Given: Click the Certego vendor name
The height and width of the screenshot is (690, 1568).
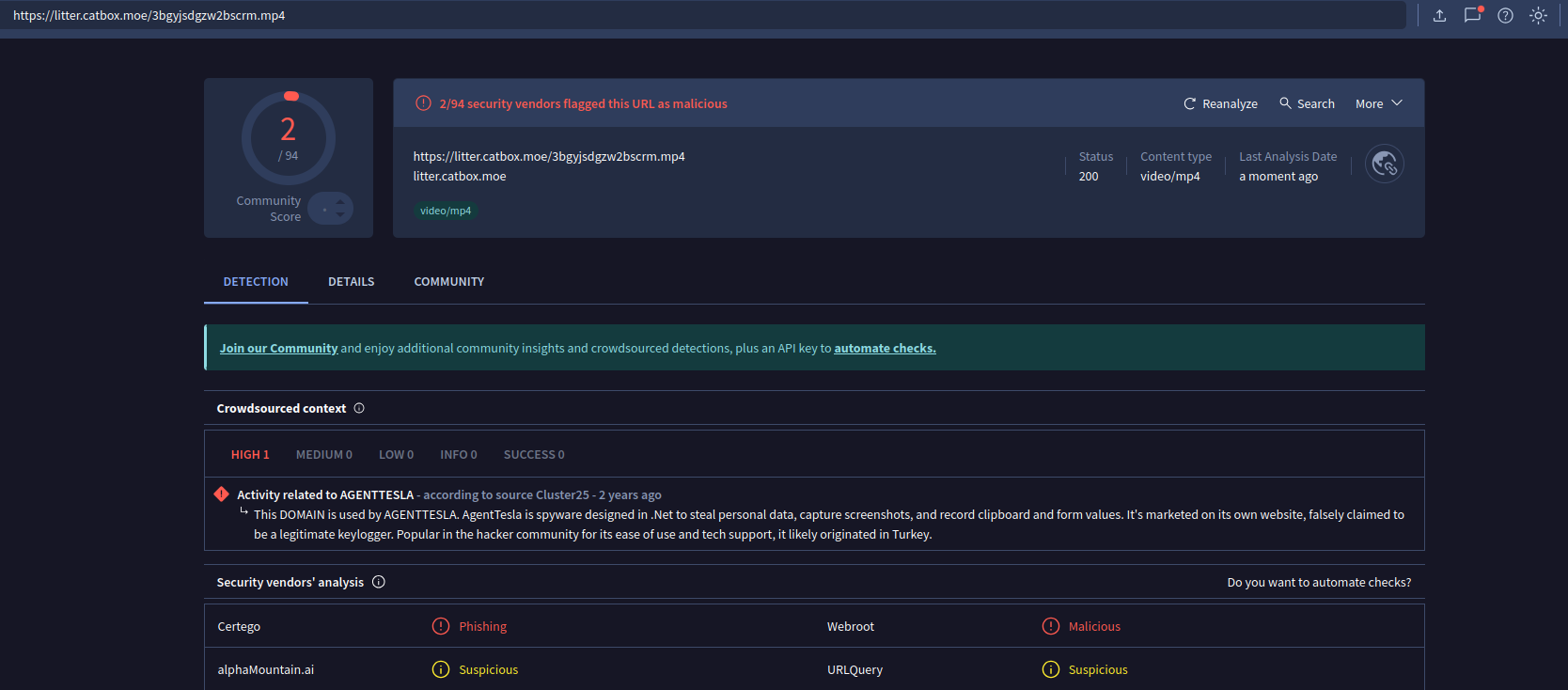Looking at the screenshot, I should pyautogui.click(x=239, y=627).
